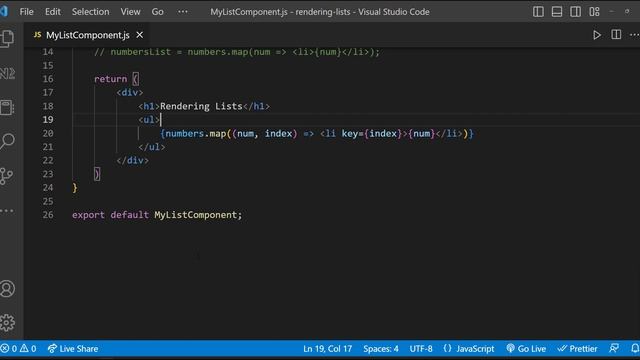Open the File menu
Screen dimensions: 640x360
pyautogui.click(x=27, y=12)
